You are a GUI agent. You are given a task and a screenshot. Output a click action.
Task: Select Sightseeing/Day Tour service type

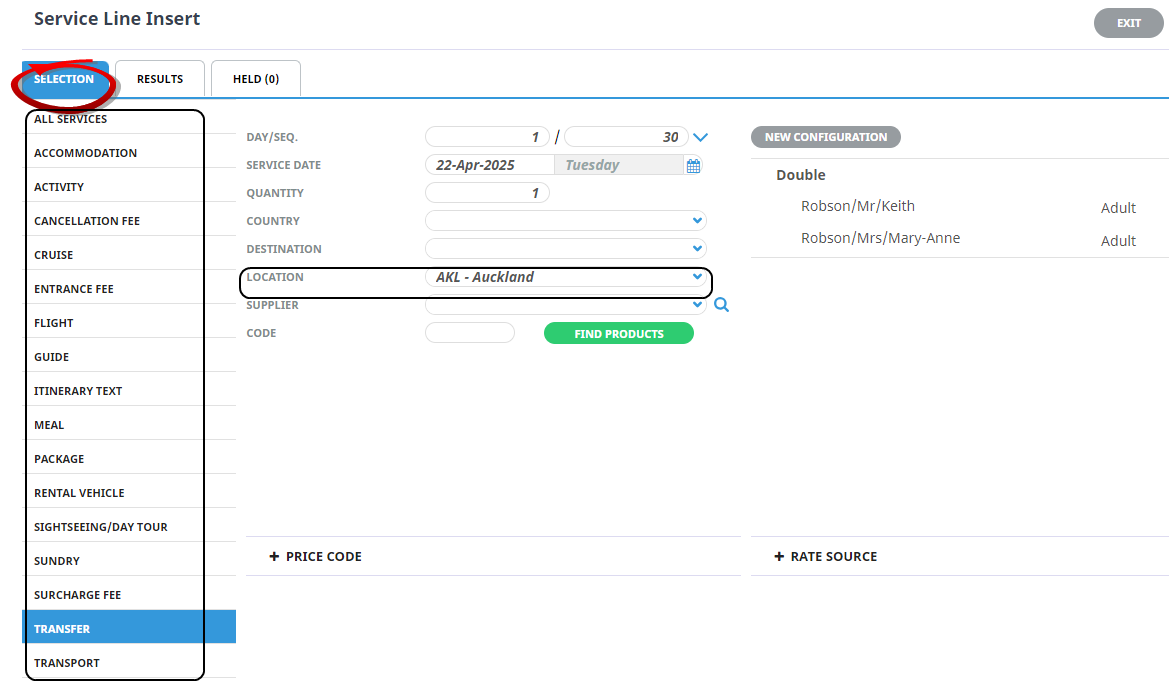(101, 527)
